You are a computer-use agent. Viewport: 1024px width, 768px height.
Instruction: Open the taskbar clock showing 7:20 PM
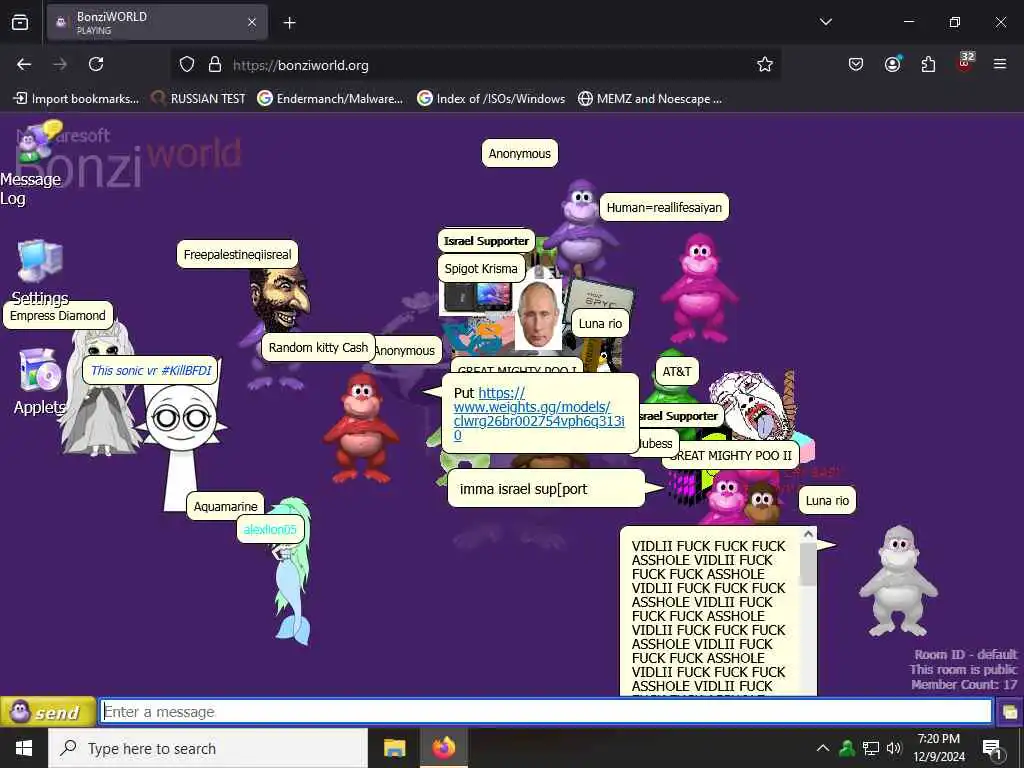click(x=939, y=748)
